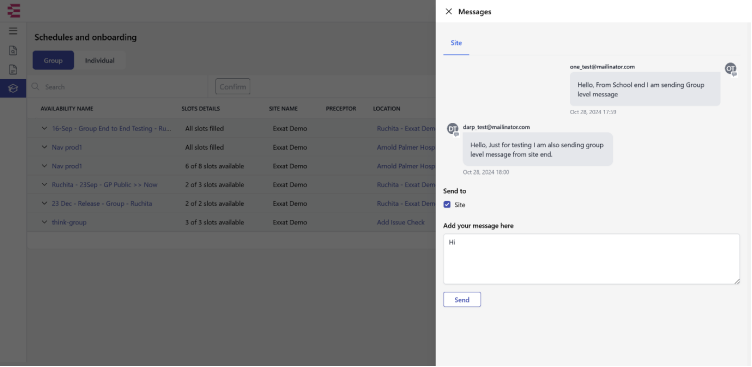752x367 pixels.
Task: Open the second document icon in sidebar
Action: click(13, 70)
